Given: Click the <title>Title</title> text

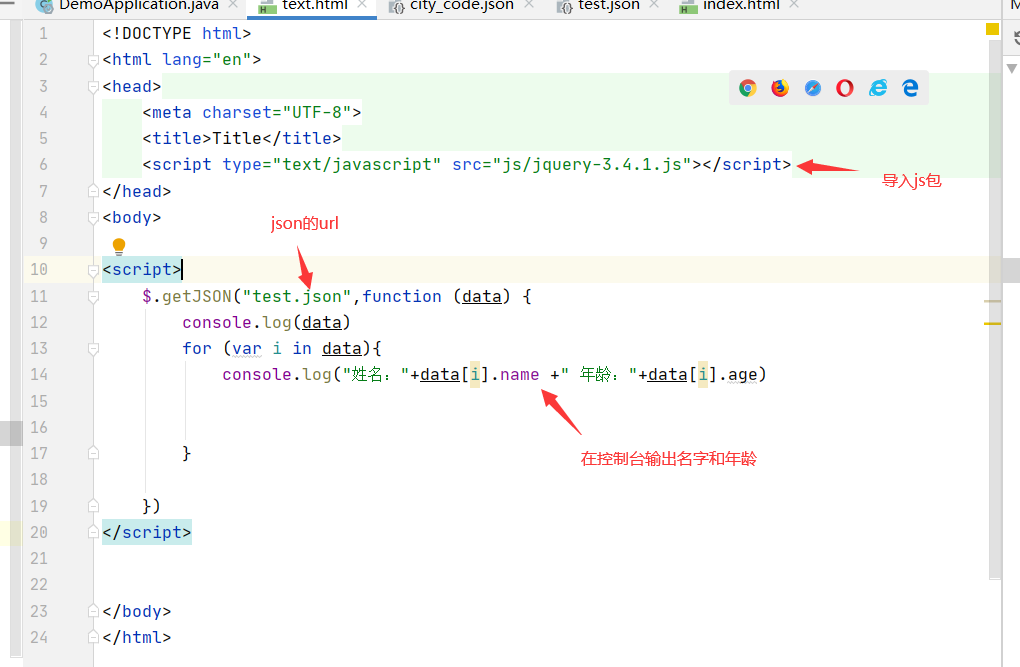Looking at the screenshot, I should [242, 139].
